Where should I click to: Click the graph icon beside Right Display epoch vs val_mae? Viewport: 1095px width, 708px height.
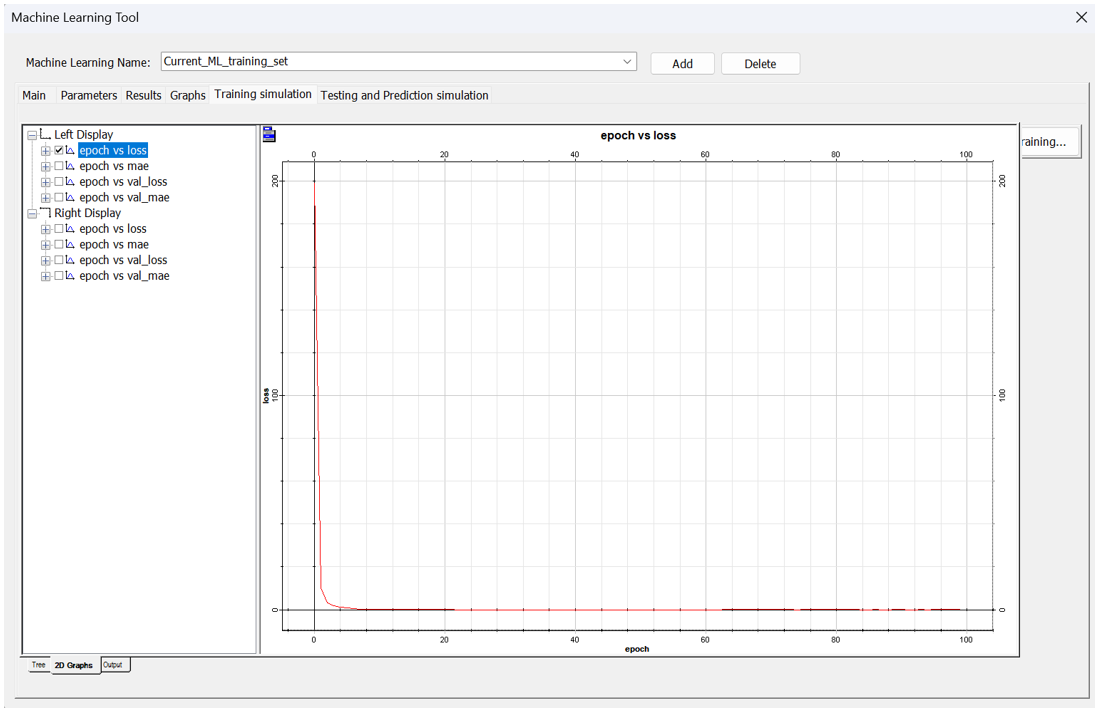70,276
